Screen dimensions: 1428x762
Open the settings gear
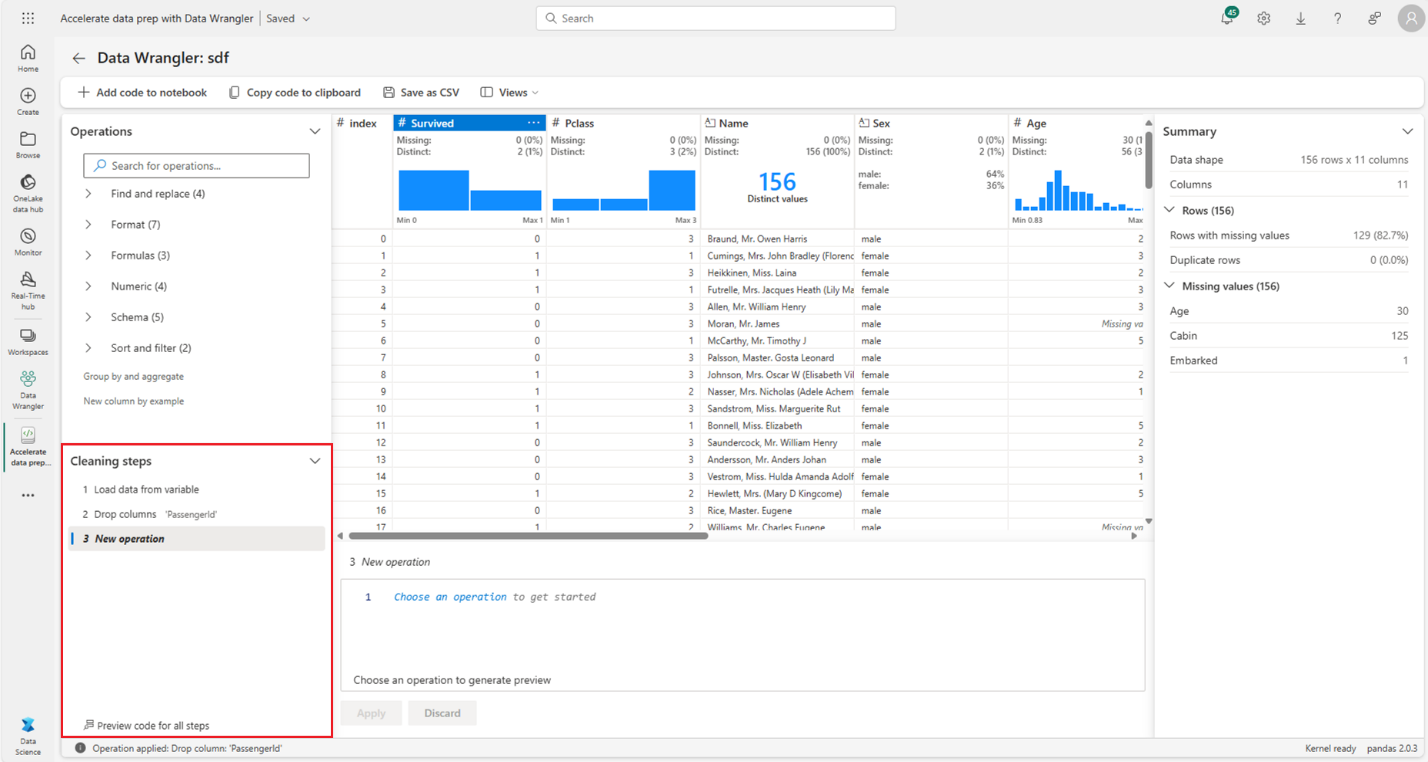pos(1264,18)
